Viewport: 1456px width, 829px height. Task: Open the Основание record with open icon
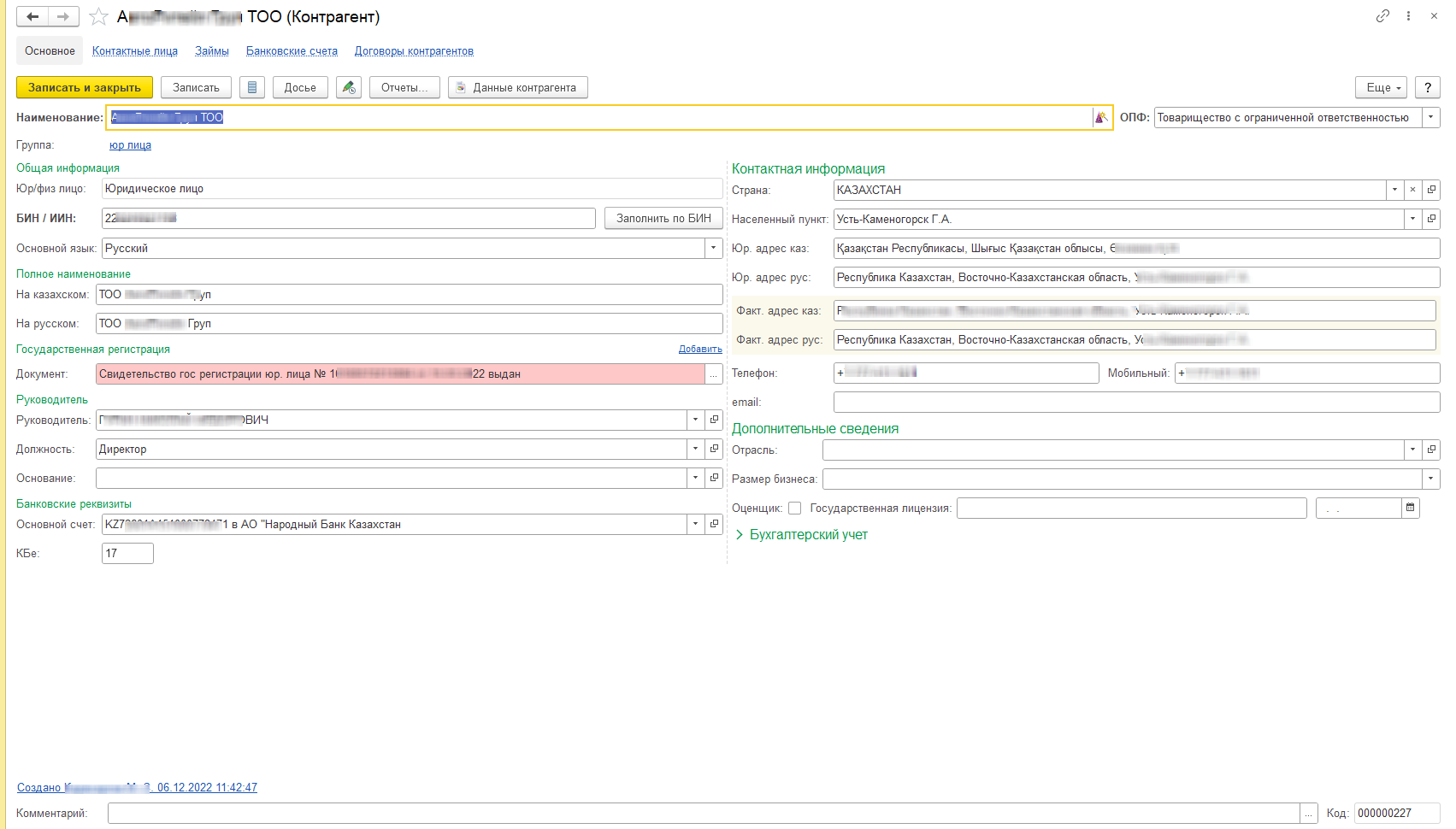pos(714,478)
